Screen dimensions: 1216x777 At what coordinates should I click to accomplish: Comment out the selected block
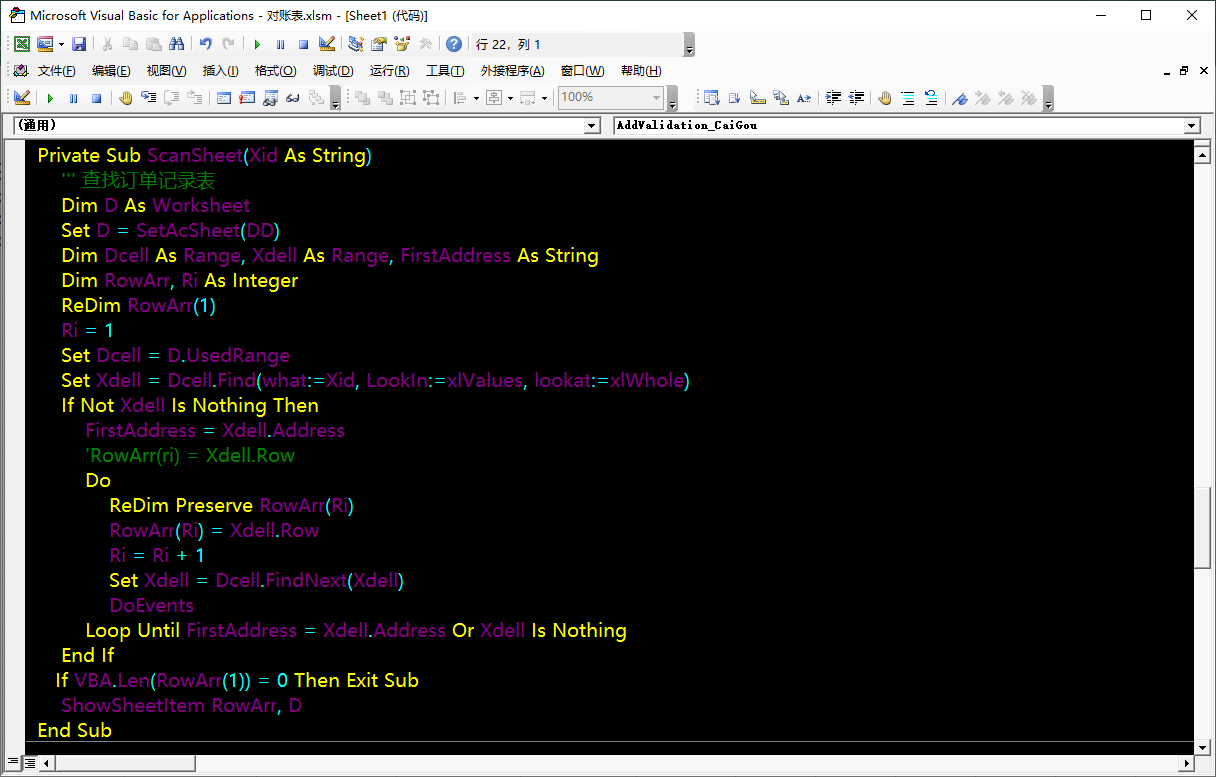click(x=908, y=98)
